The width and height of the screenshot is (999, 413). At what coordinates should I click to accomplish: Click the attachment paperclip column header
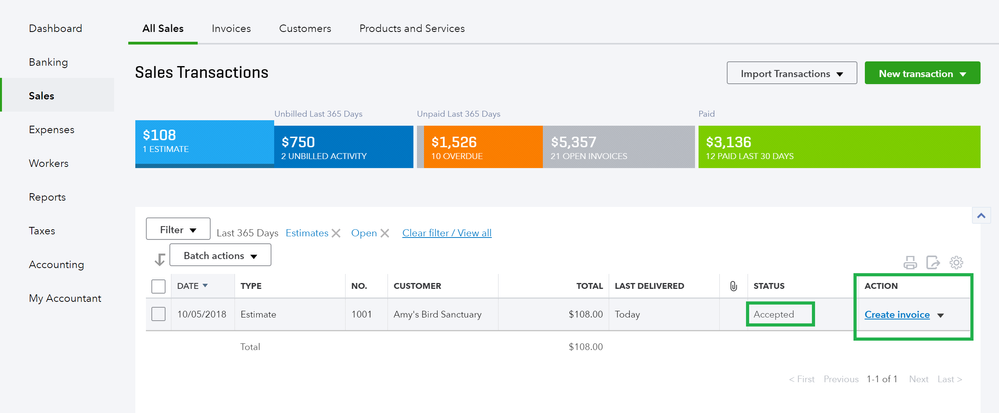pos(734,286)
